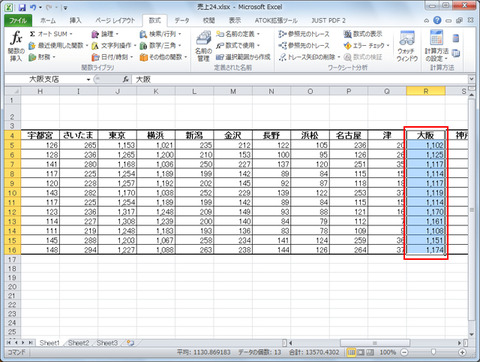
Task: Minimize the ribbon caret icon
Action: click(426, 21)
